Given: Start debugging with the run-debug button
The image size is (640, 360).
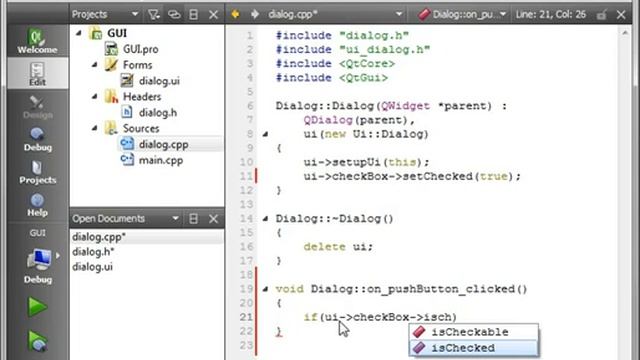Looking at the screenshot, I should pos(37,341).
